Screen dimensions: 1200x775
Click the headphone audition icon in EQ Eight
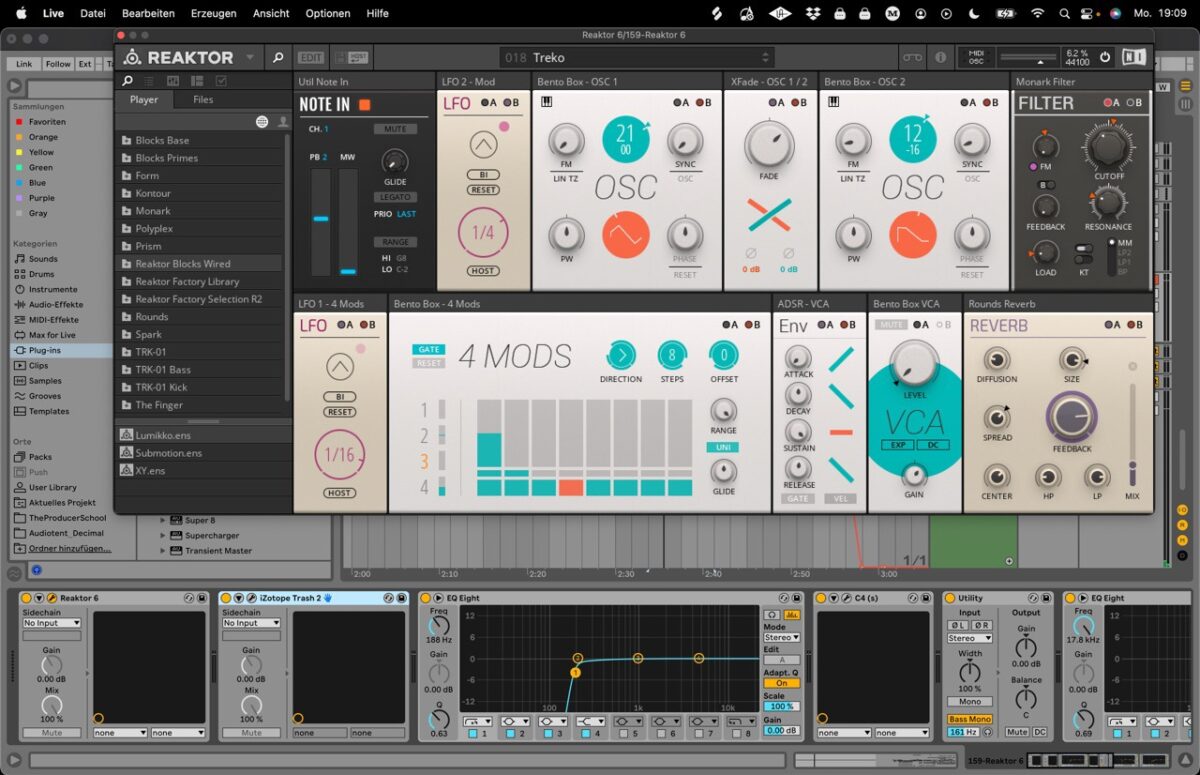tap(771, 615)
